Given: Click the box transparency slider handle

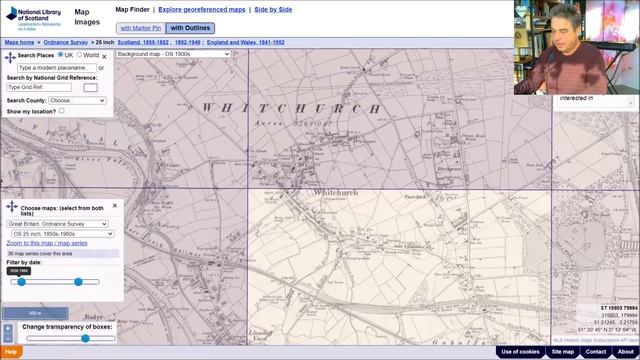Looking at the screenshot, I should tap(85, 338).
